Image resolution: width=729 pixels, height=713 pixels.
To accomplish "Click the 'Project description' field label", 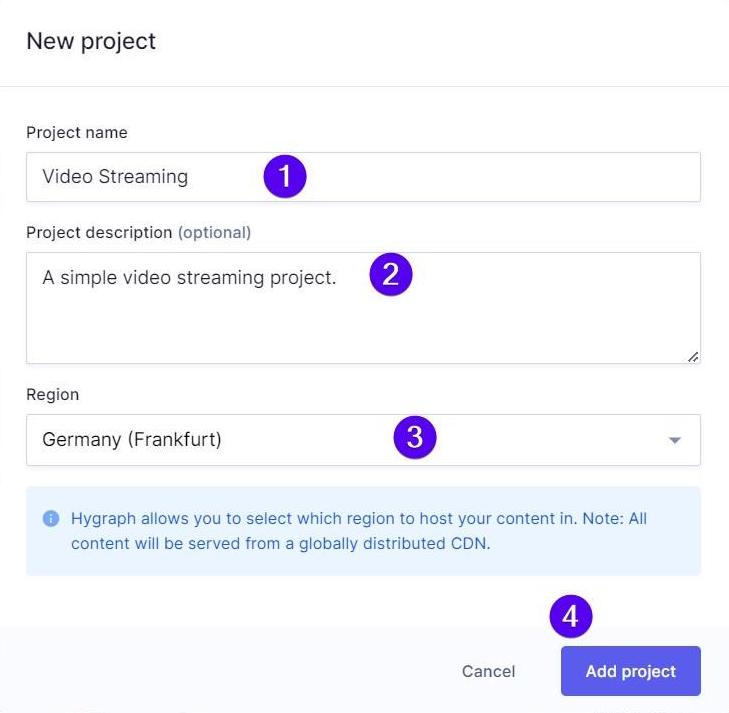I will 99,232.
